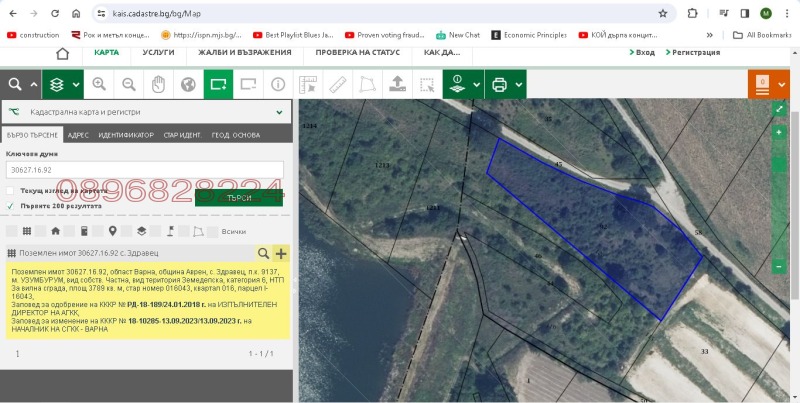Click the 'Ключови думи' keyword input field
Viewport: 800px width, 403px height.
tap(145, 170)
